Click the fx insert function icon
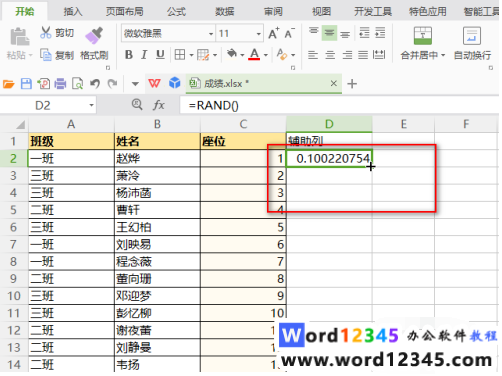Image resolution: width=502 pixels, height=376 pixels. (x=159, y=105)
